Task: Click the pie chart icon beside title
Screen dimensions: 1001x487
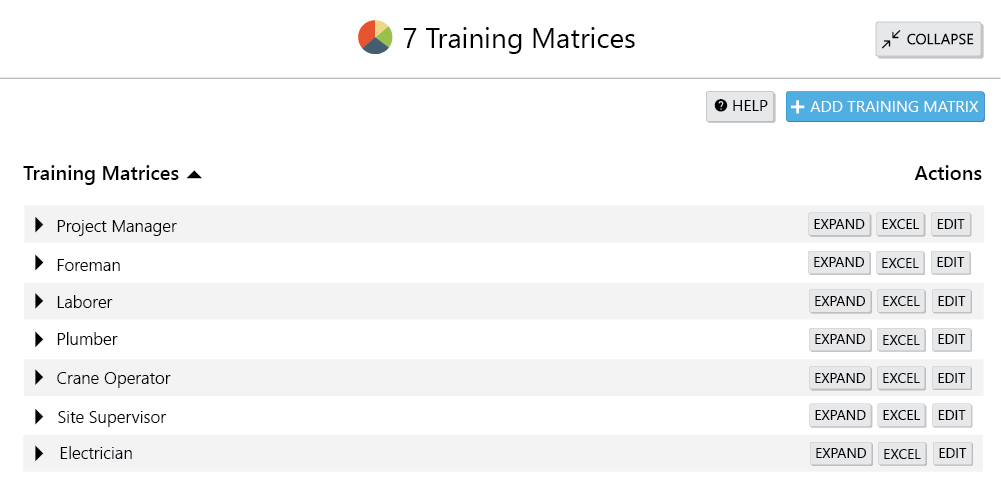Action: coord(375,38)
